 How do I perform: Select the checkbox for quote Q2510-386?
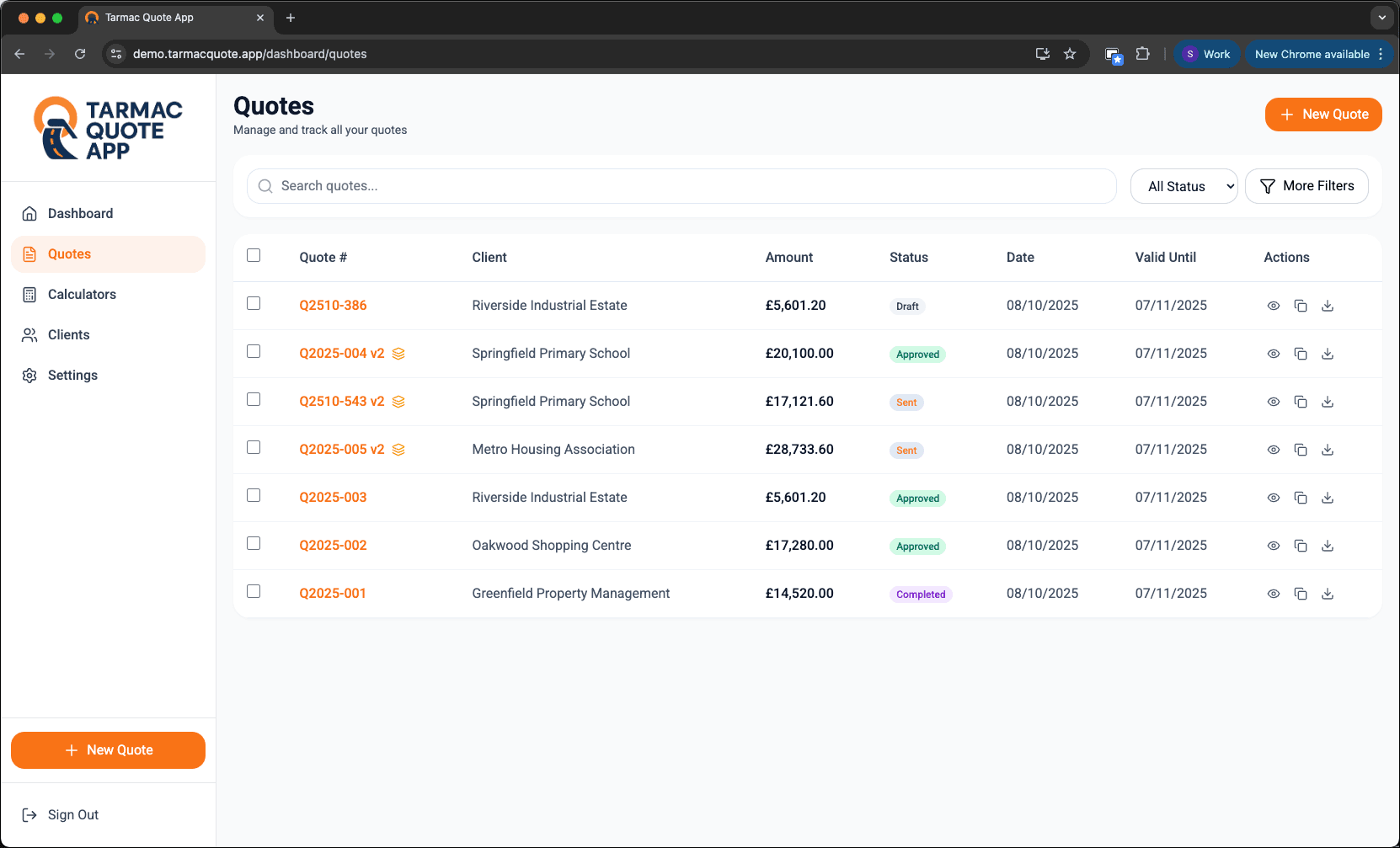click(254, 303)
